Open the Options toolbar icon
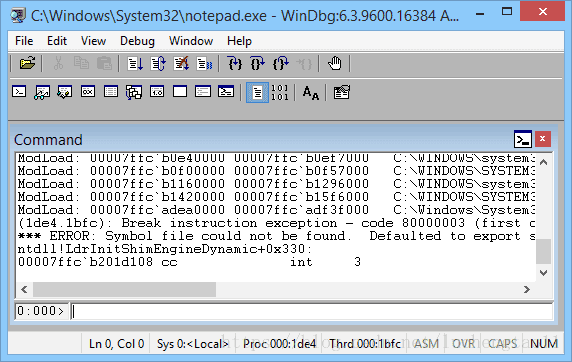The height and width of the screenshot is (362, 572). click(341, 92)
